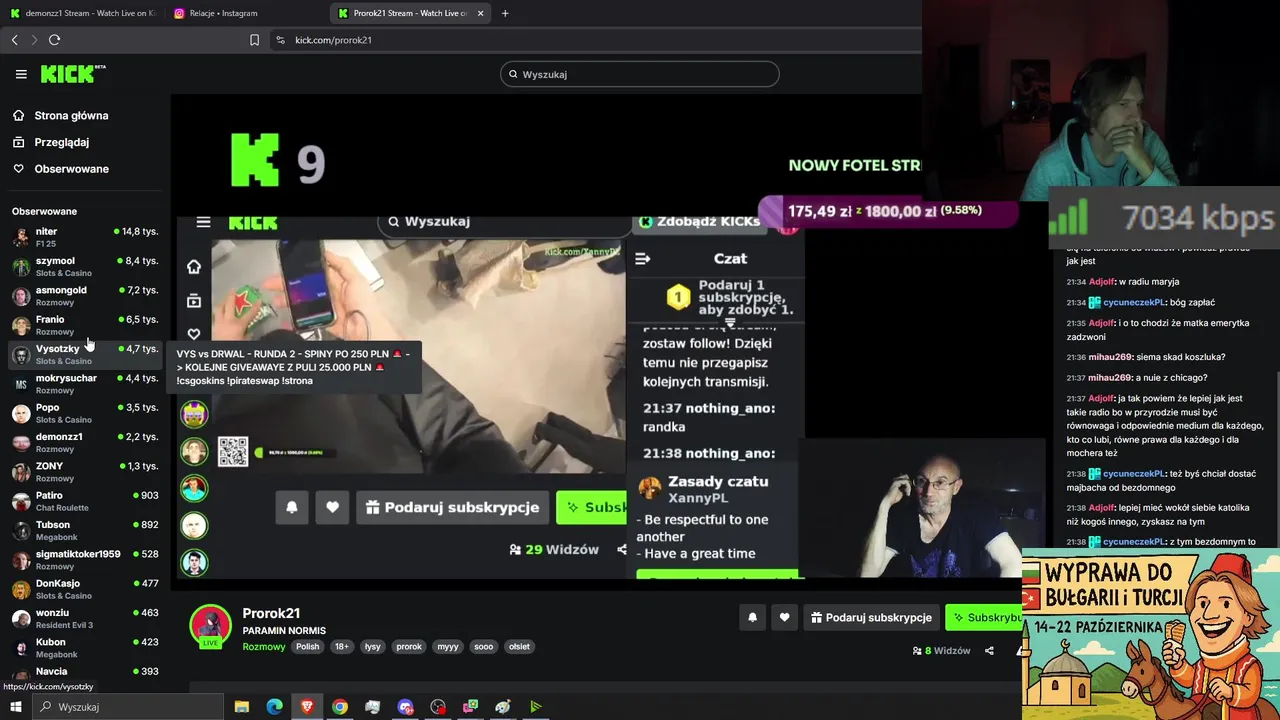Reload the page with the refresh icon

(x=54, y=40)
